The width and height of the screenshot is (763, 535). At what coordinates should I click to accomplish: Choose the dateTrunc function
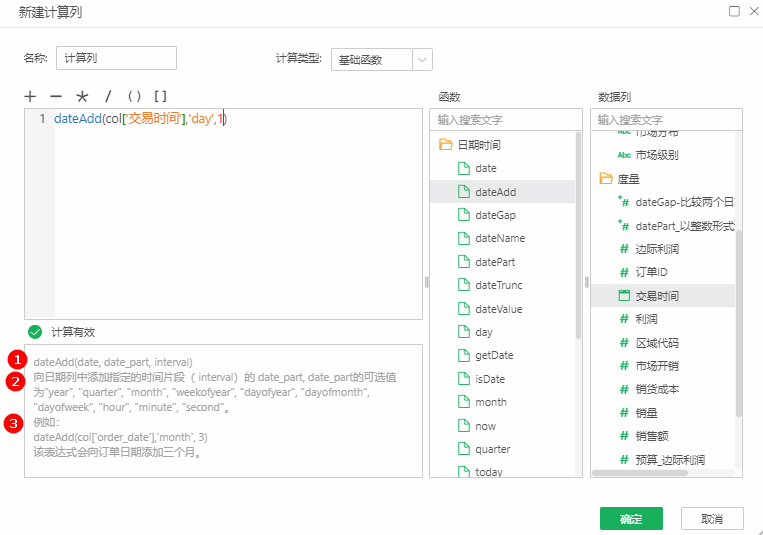[x=498, y=285]
